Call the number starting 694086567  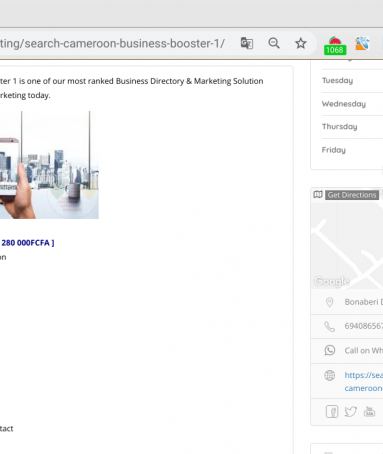[364, 326]
